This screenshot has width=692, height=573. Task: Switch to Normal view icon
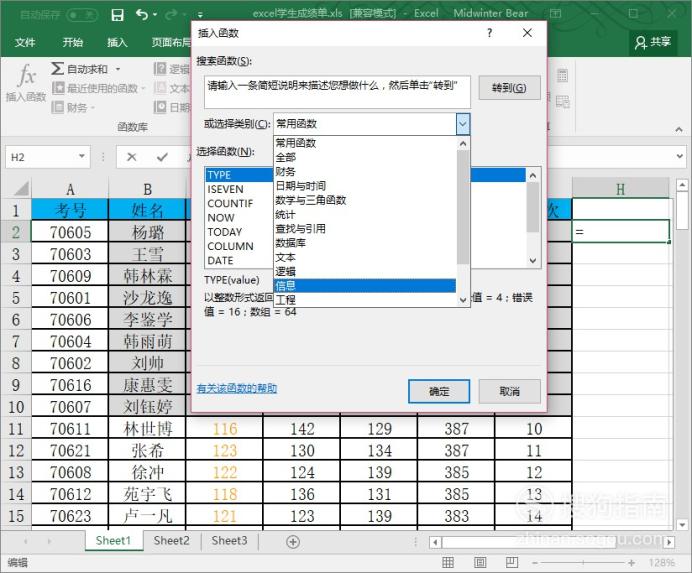click(x=448, y=562)
